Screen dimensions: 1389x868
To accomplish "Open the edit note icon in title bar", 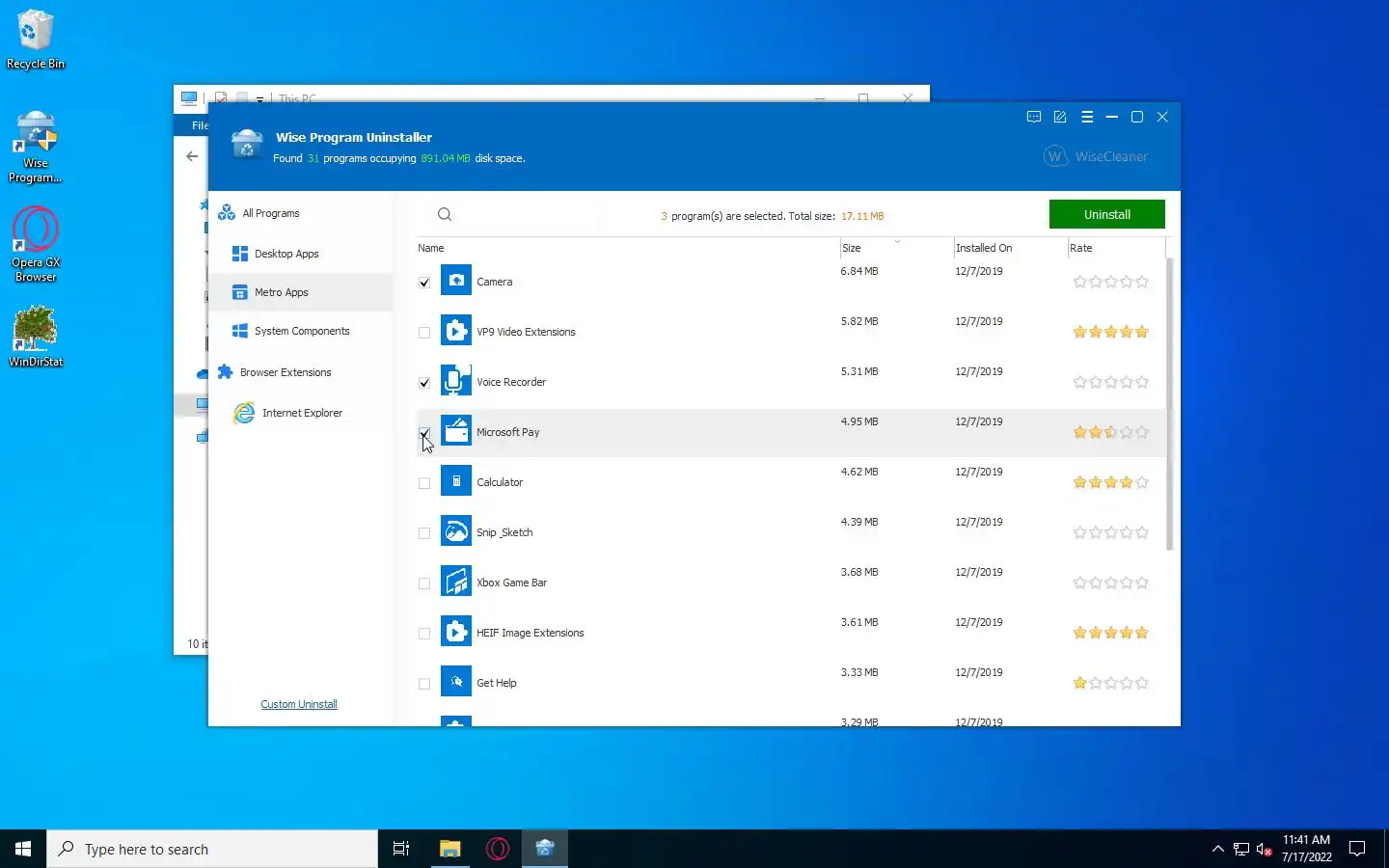I will pyautogui.click(x=1060, y=117).
